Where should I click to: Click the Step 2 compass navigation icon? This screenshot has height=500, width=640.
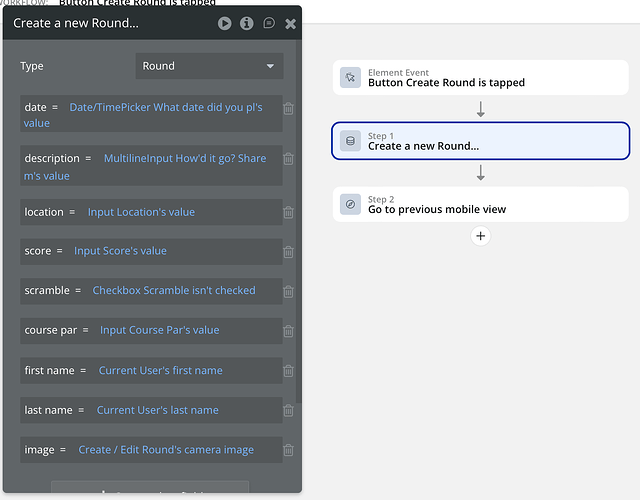tap(350, 204)
